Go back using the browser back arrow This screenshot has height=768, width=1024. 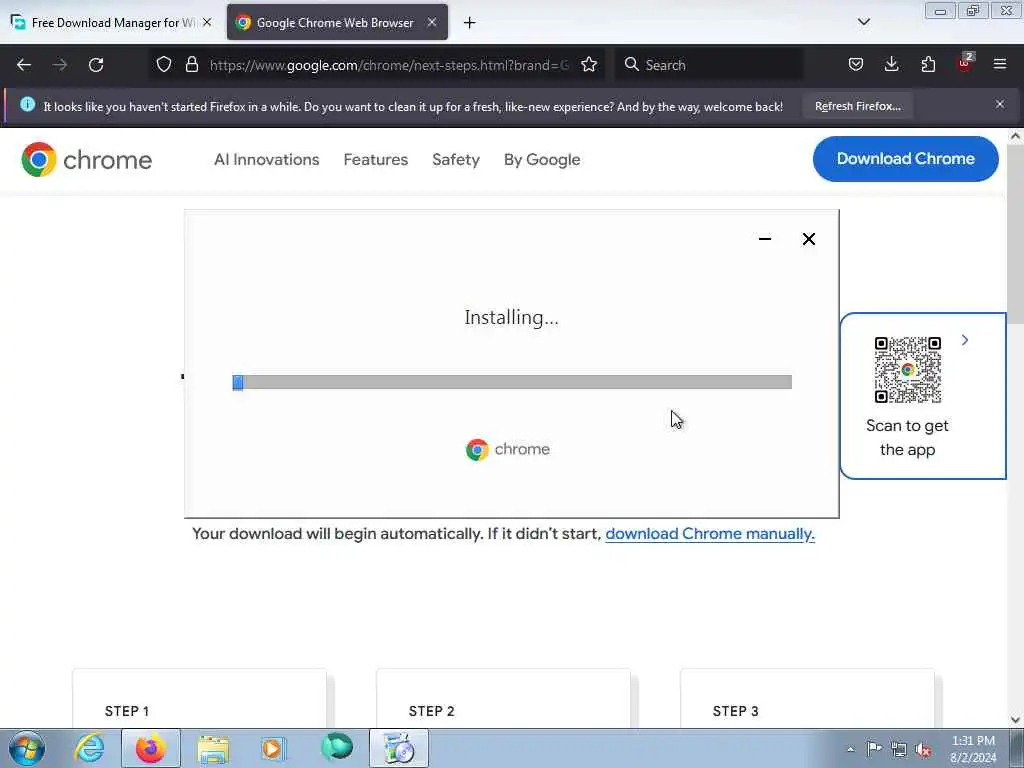(x=24, y=65)
